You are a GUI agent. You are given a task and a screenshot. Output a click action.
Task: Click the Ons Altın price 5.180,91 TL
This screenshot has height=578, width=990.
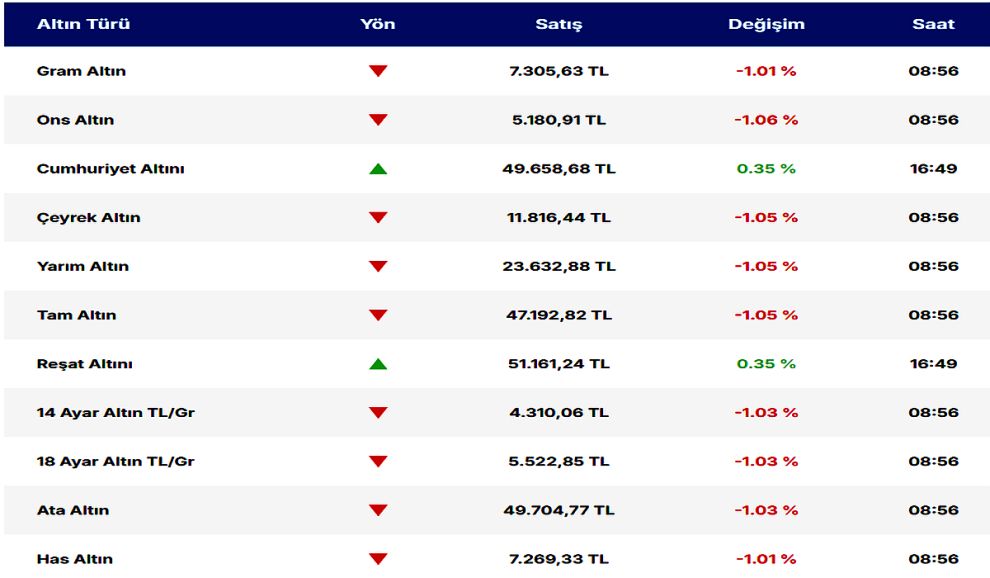coord(558,120)
